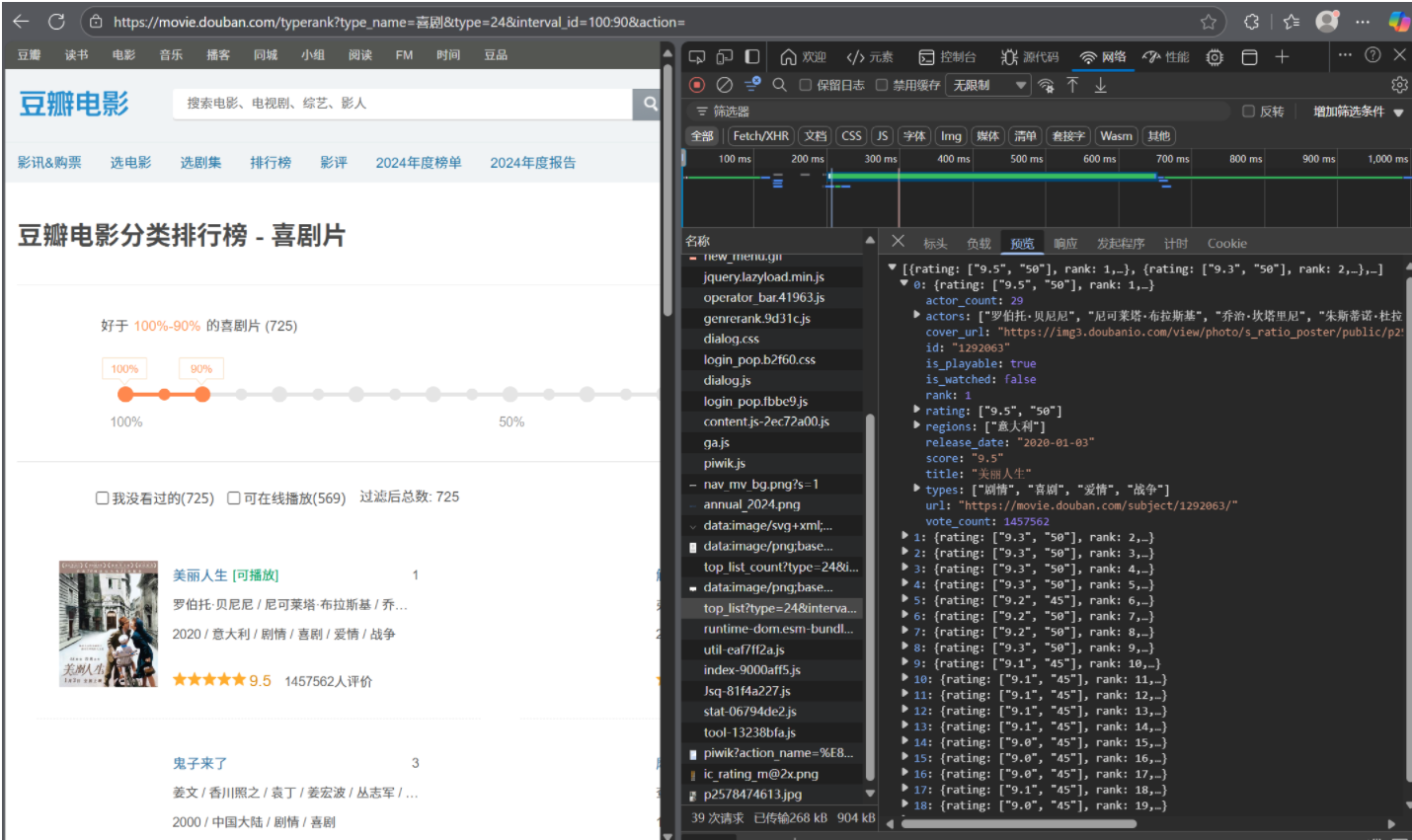Viewport: 1412px width, 840px height.
Task: Open the 标头 tab in details
Action: [935, 244]
